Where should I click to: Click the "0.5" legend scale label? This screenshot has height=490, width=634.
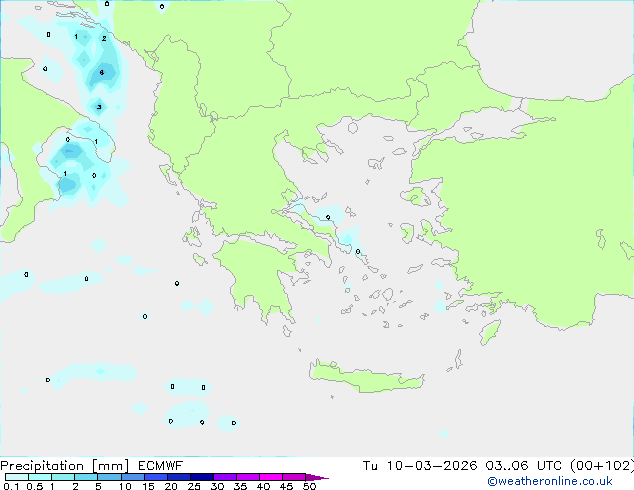35,486
